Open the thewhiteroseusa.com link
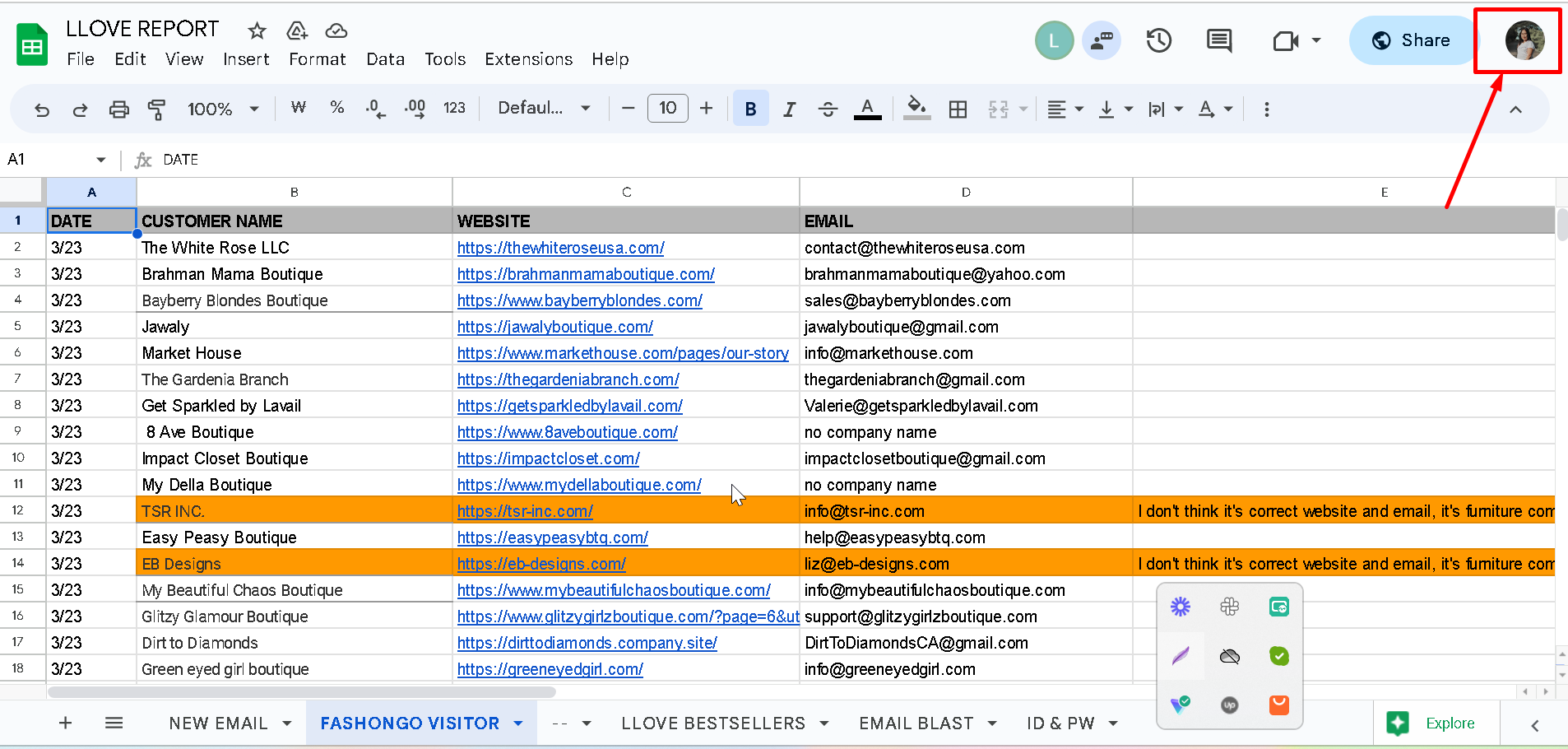This screenshot has height=749, width=1568. [x=560, y=248]
